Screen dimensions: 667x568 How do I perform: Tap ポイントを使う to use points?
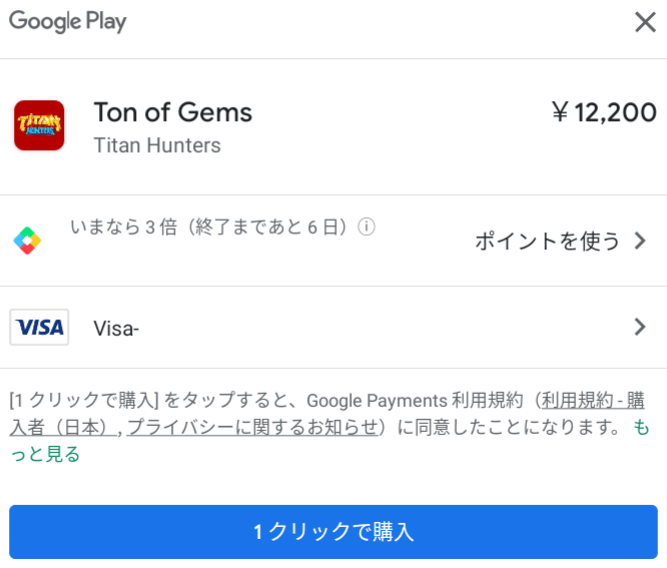(x=547, y=241)
